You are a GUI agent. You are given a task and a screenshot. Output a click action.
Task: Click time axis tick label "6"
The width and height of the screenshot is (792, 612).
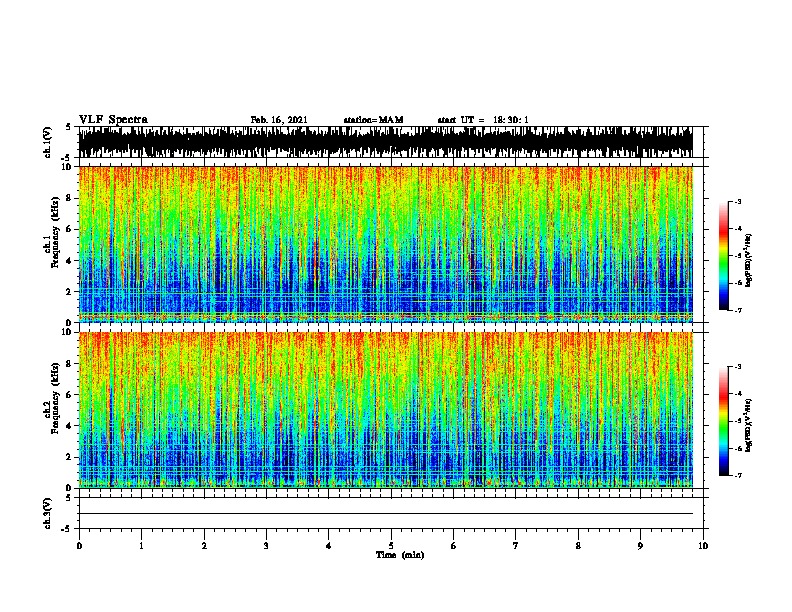click(x=454, y=546)
